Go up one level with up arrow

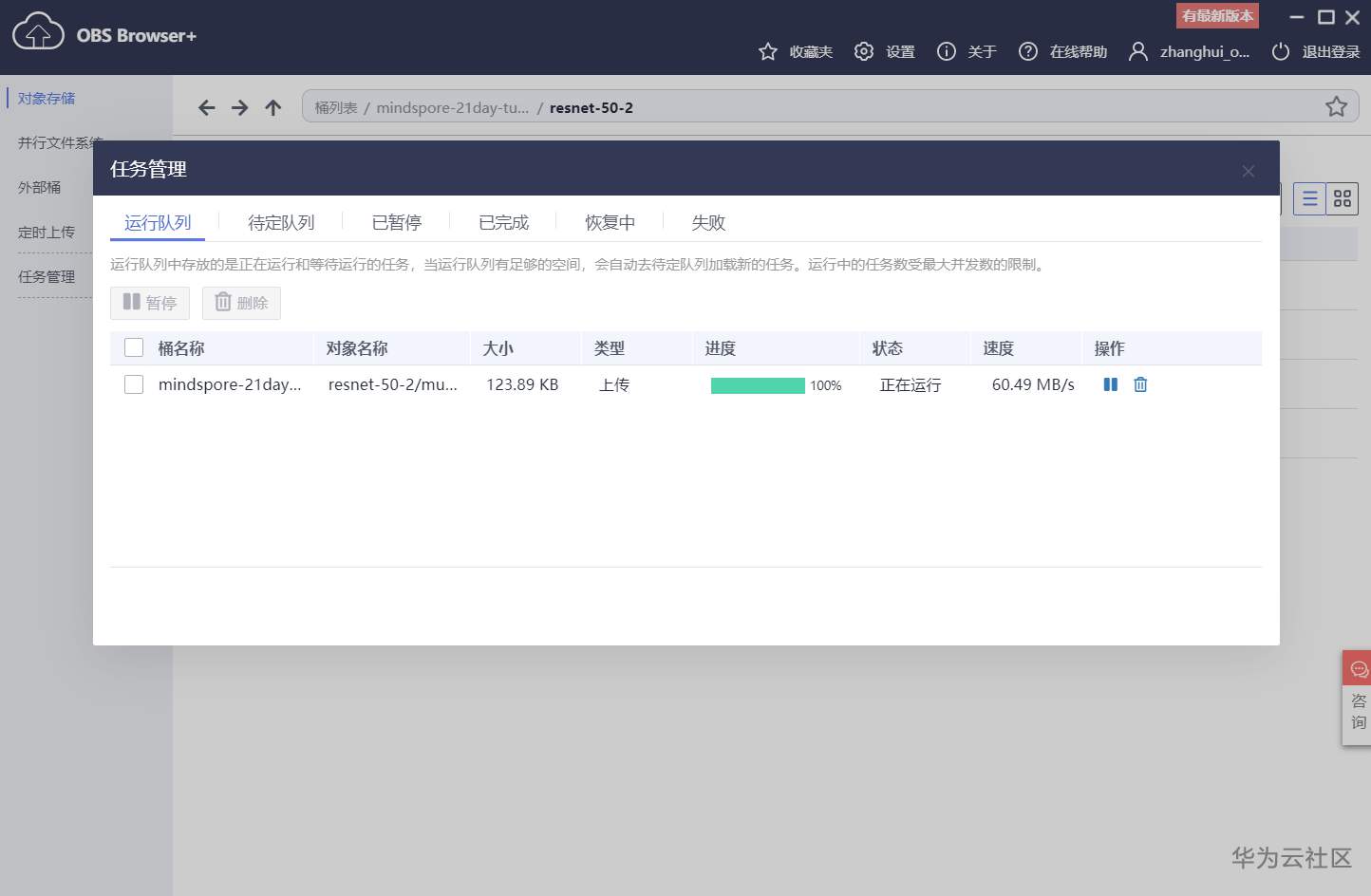pyautogui.click(x=273, y=107)
